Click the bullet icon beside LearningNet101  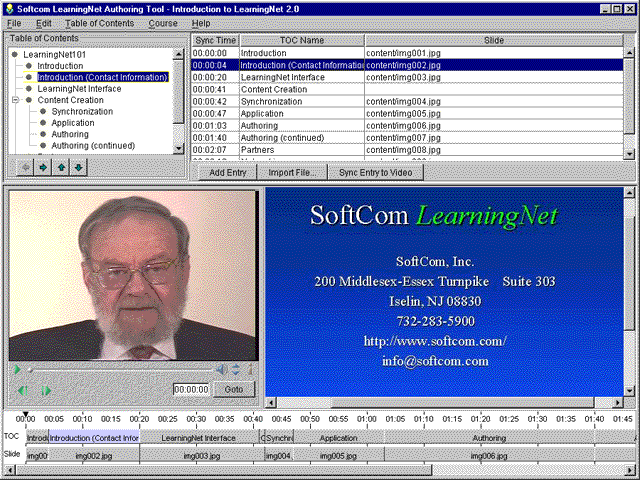click(15, 54)
